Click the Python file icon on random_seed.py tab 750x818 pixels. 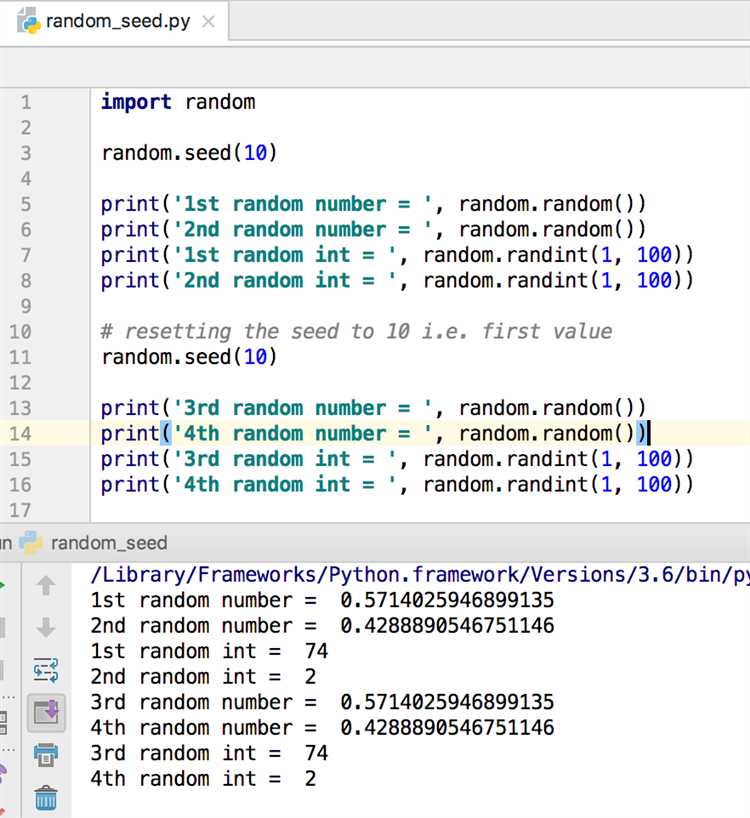[29, 21]
